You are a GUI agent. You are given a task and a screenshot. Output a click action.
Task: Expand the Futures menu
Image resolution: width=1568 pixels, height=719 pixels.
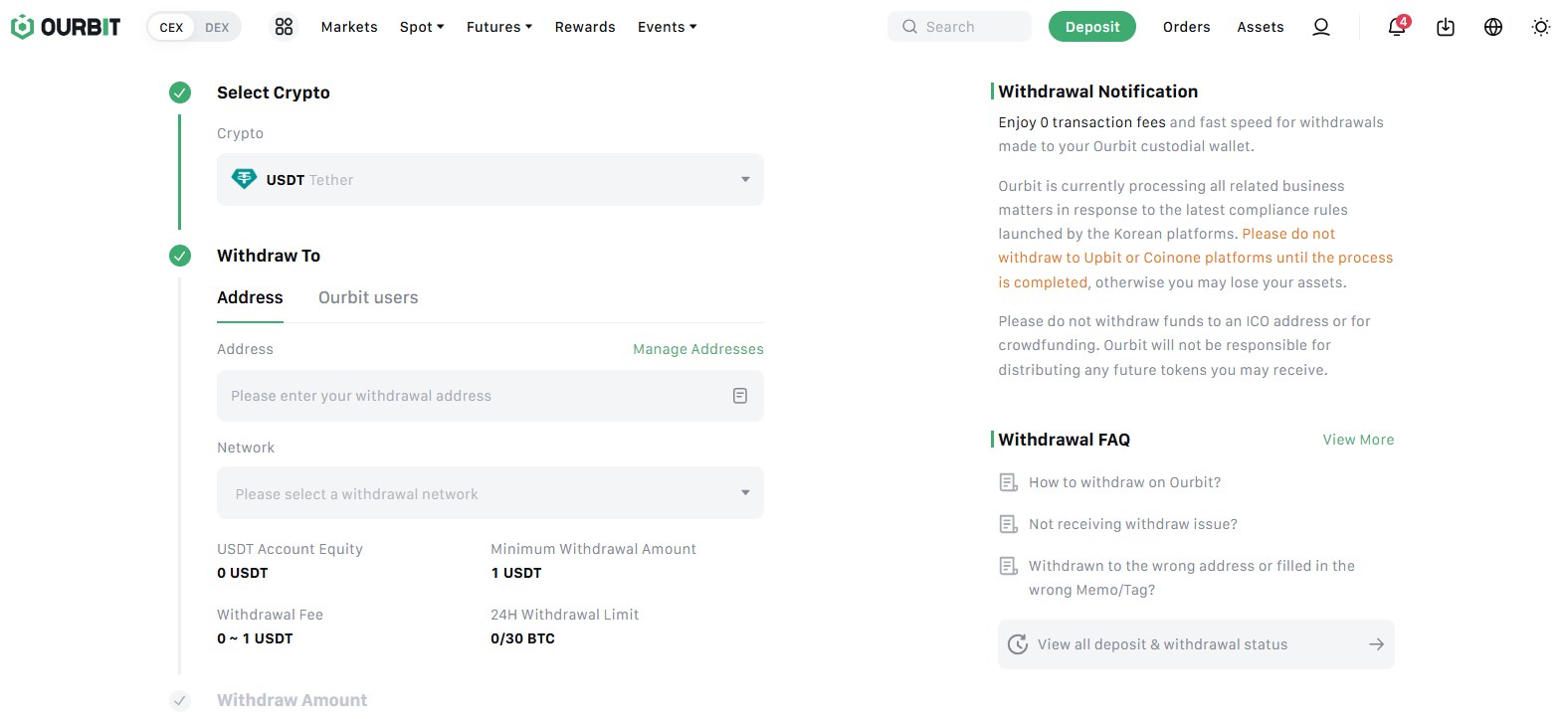click(499, 27)
